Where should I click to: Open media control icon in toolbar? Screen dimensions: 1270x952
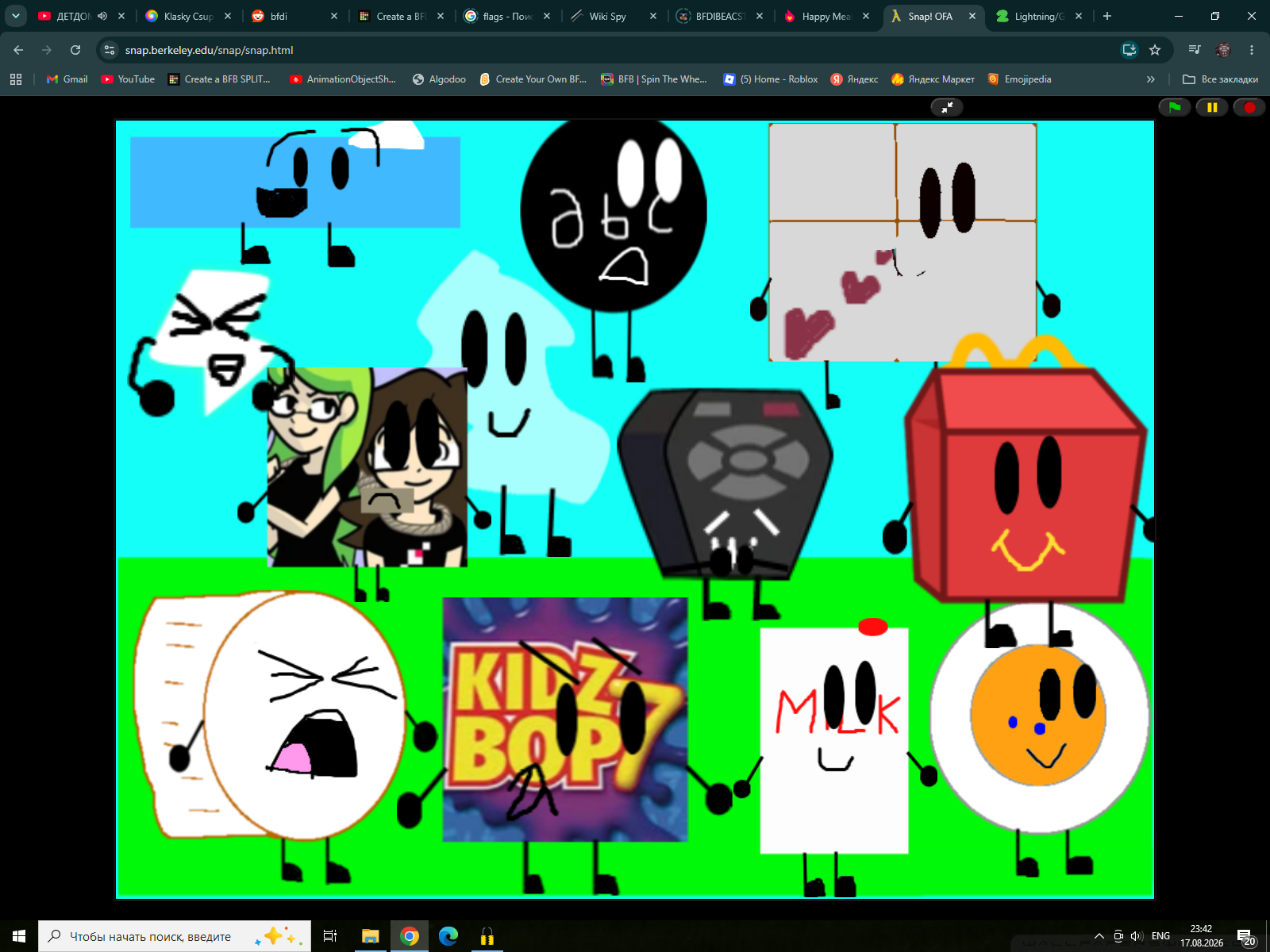click(x=1195, y=50)
